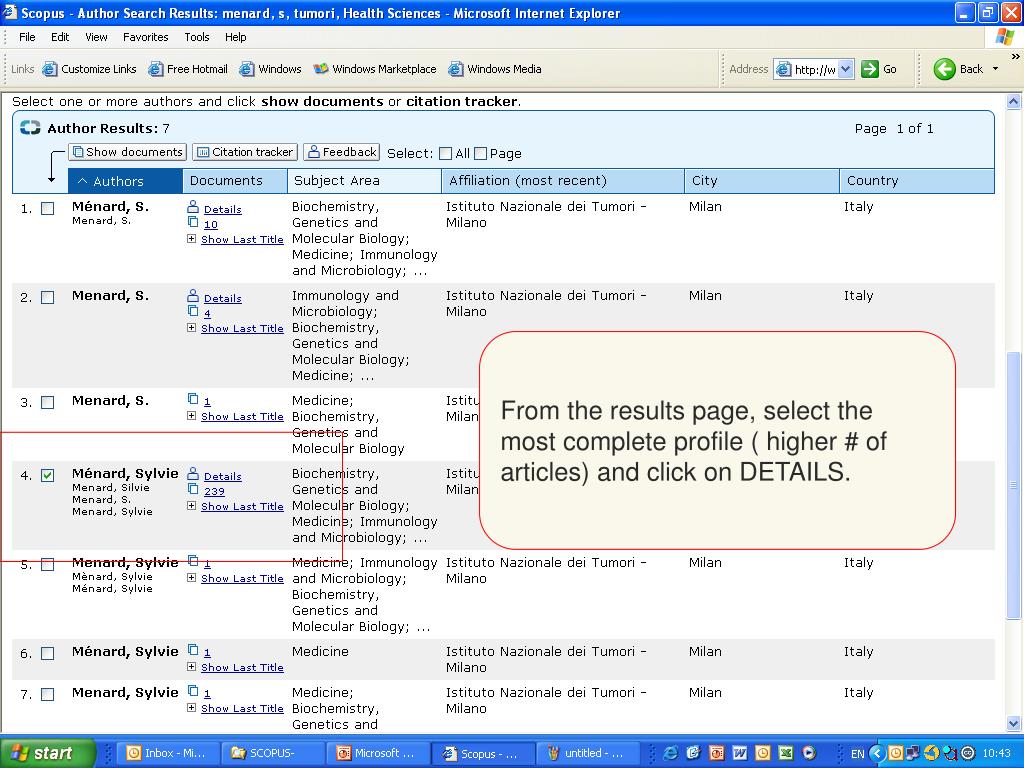1024x768 pixels.
Task: Open Details for Ménard, Sylvie row 4
Action: point(223,476)
